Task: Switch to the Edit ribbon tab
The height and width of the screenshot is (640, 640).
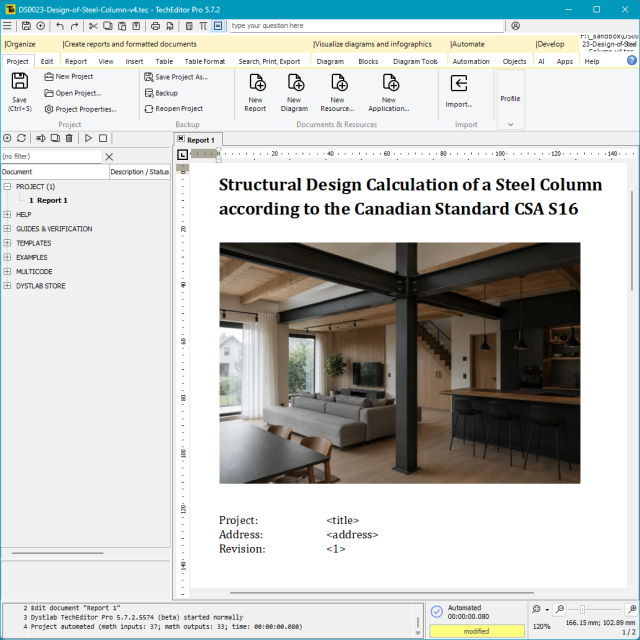Action: 47,62
